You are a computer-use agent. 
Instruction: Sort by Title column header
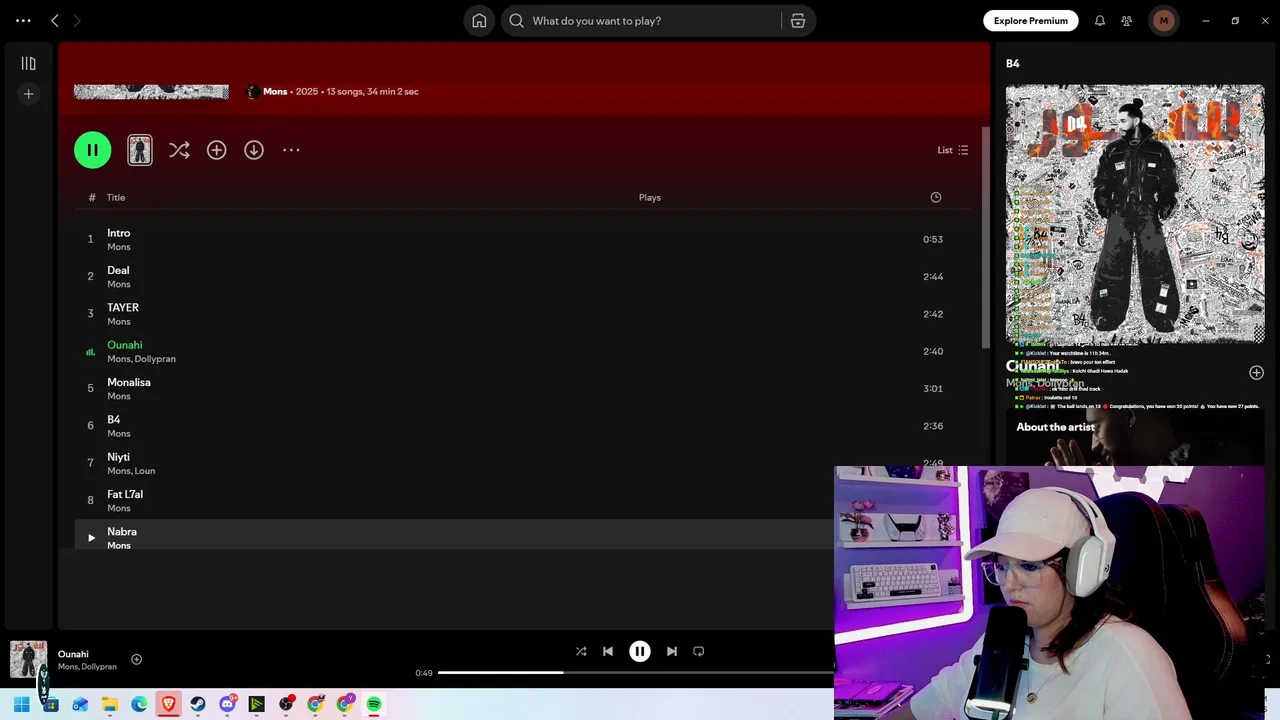point(116,197)
